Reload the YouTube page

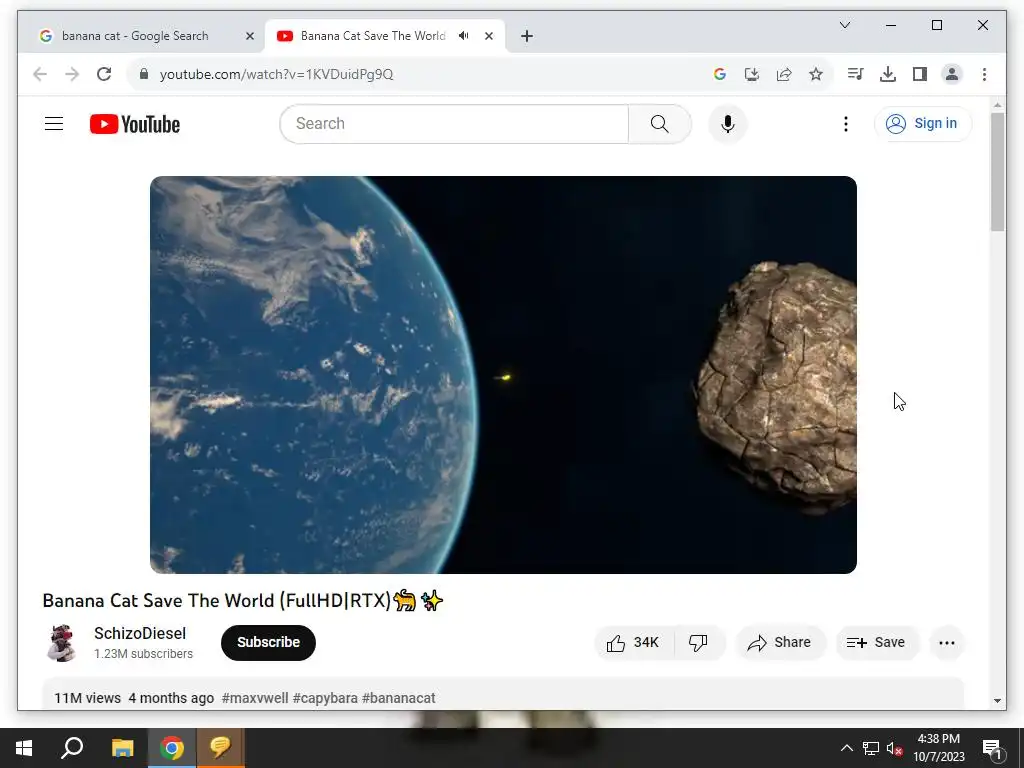(x=104, y=74)
